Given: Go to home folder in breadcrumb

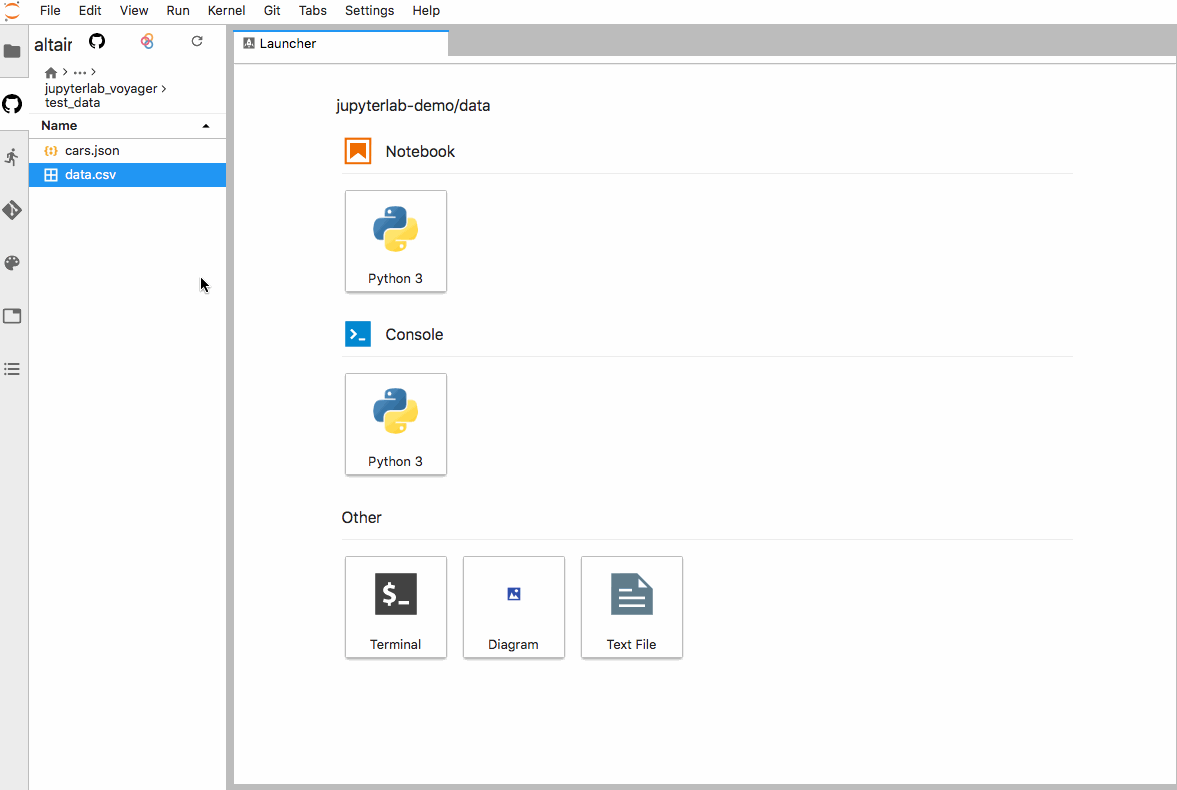Looking at the screenshot, I should pos(50,73).
